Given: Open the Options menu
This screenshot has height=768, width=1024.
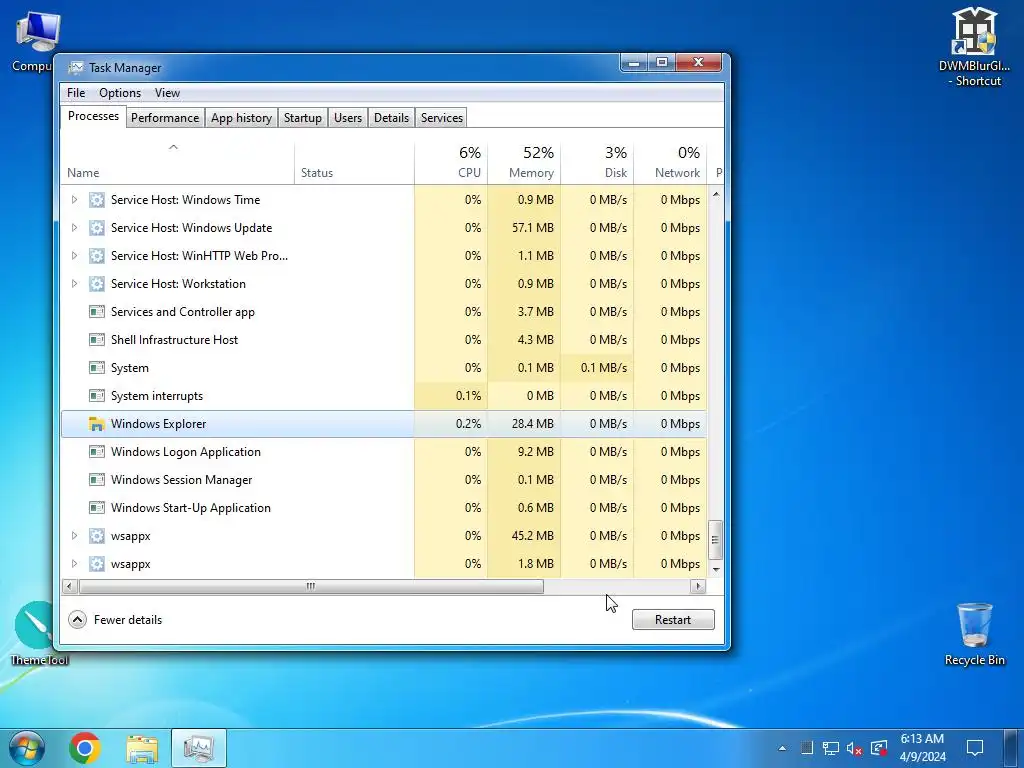Looking at the screenshot, I should coord(120,93).
